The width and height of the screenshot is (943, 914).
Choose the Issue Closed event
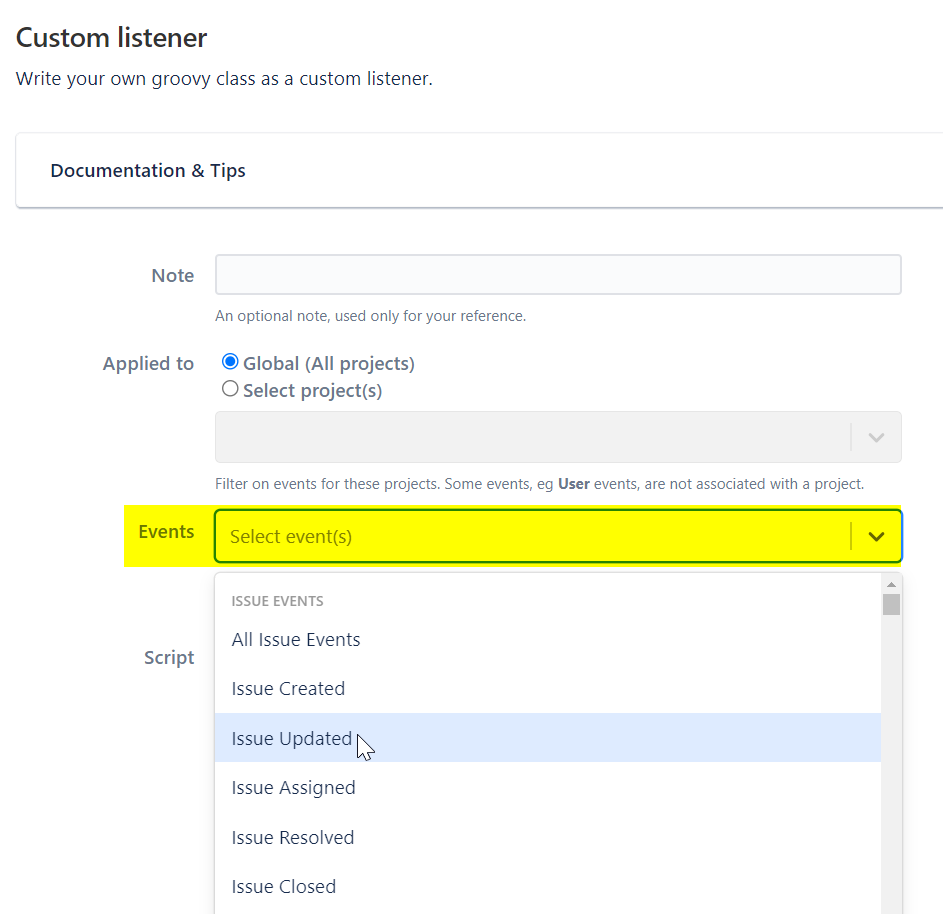point(284,887)
